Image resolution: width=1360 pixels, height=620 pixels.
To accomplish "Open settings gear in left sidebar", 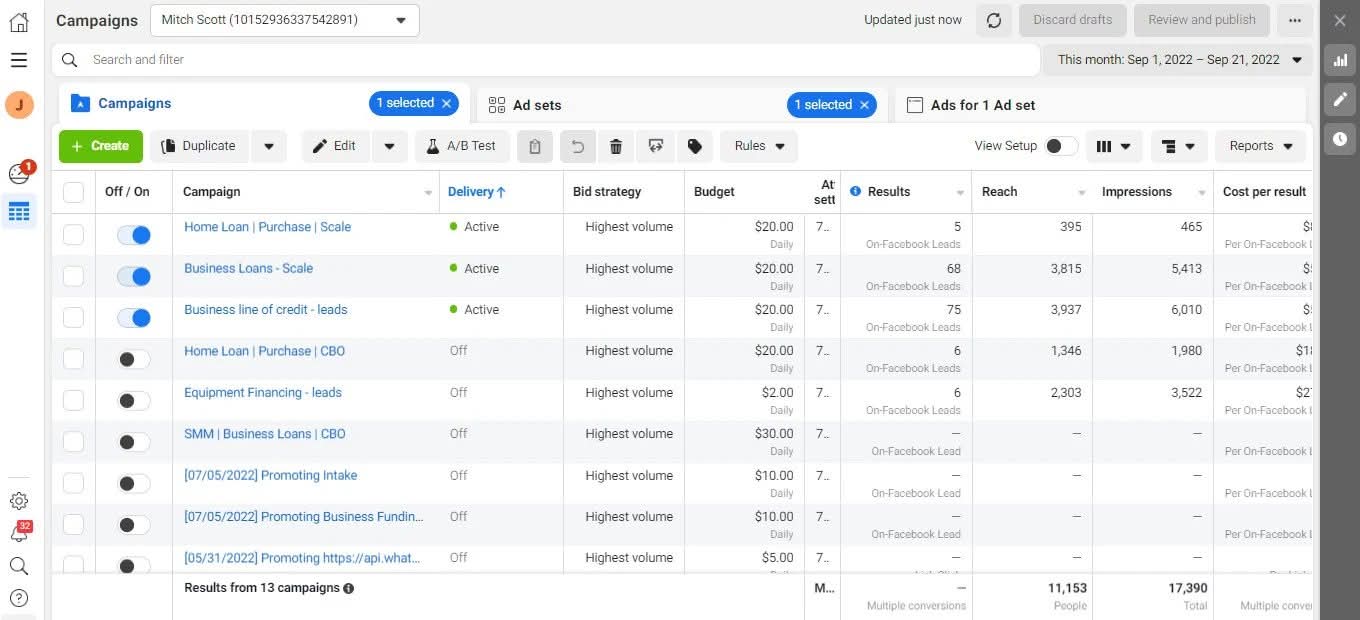I will click(19, 501).
